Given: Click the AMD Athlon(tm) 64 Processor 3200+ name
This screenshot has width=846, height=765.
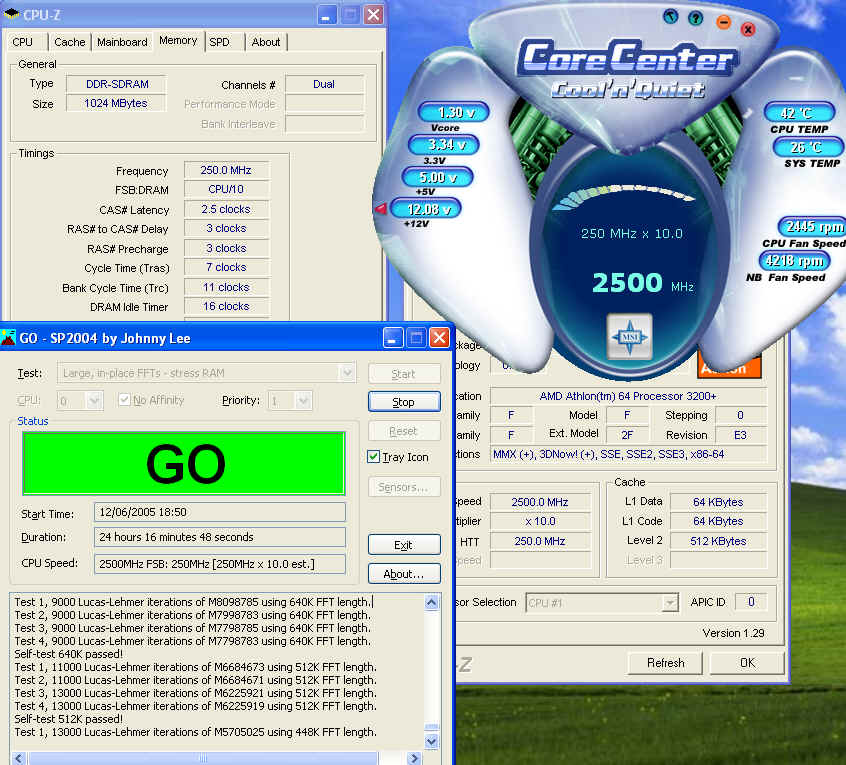Looking at the screenshot, I should coord(628,396).
